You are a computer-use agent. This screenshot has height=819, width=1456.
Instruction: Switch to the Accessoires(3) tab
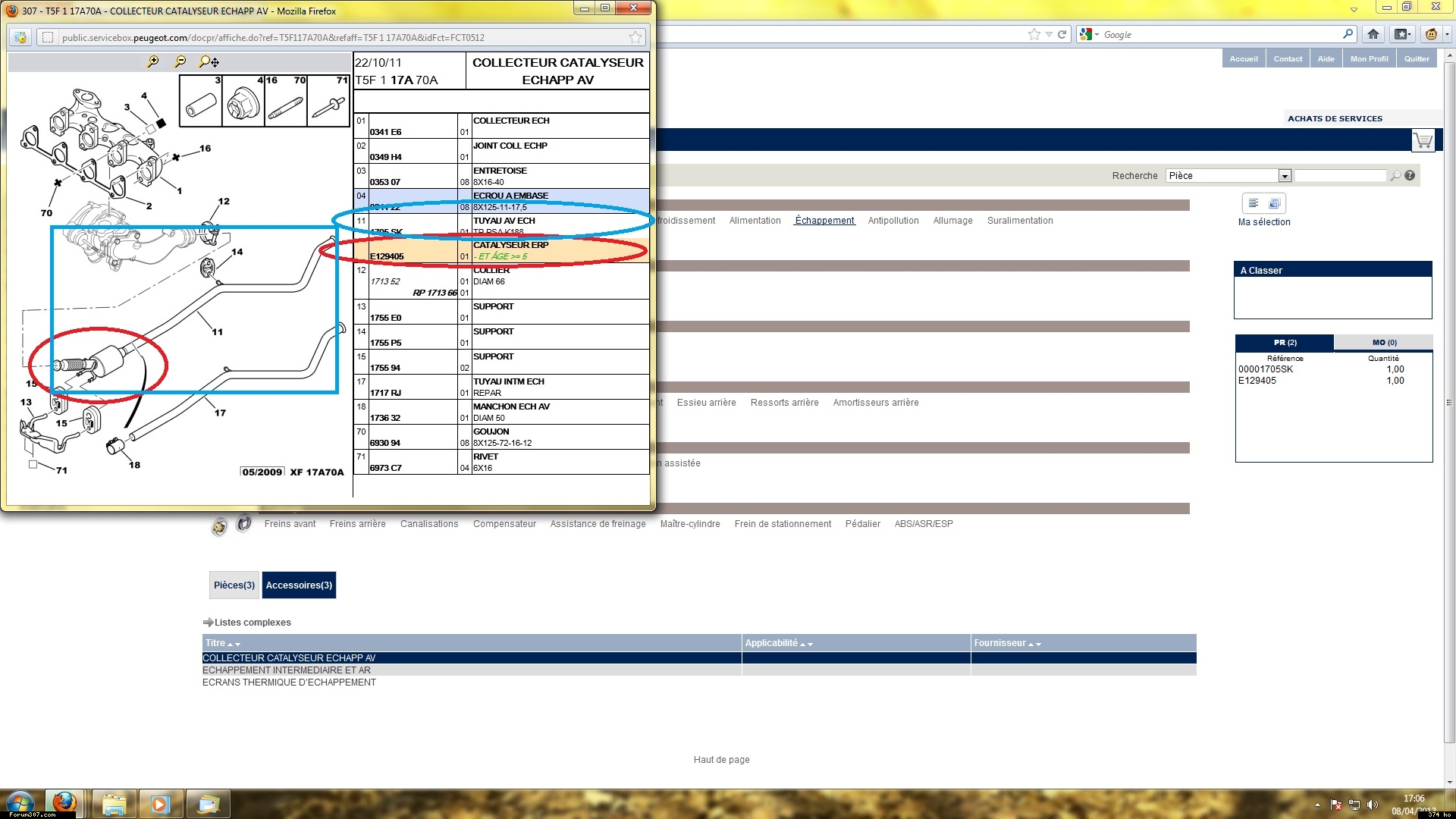tap(299, 585)
